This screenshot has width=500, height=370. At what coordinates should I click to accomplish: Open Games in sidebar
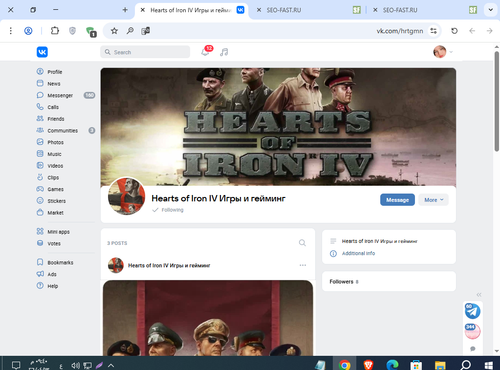tap(55, 189)
